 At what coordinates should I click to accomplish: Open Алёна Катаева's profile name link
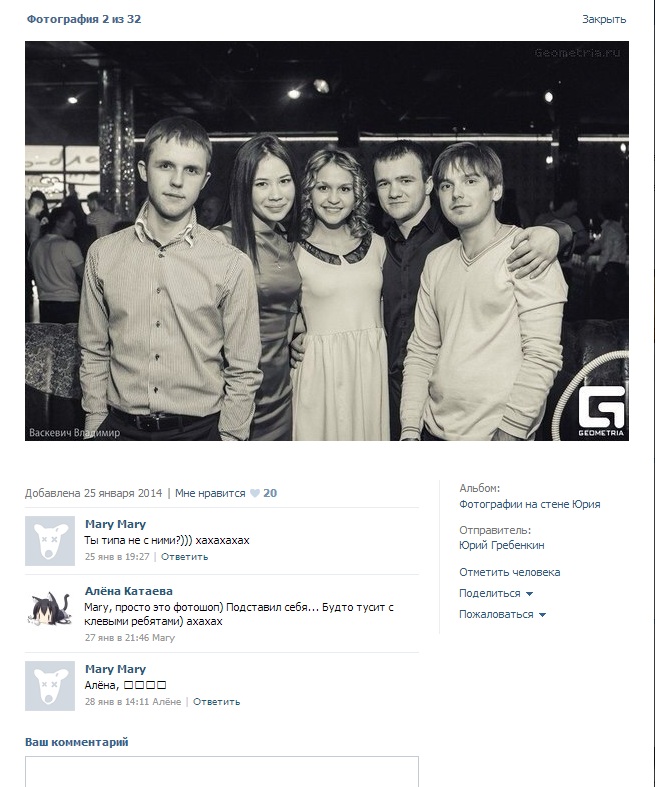(x=128, y=591)
